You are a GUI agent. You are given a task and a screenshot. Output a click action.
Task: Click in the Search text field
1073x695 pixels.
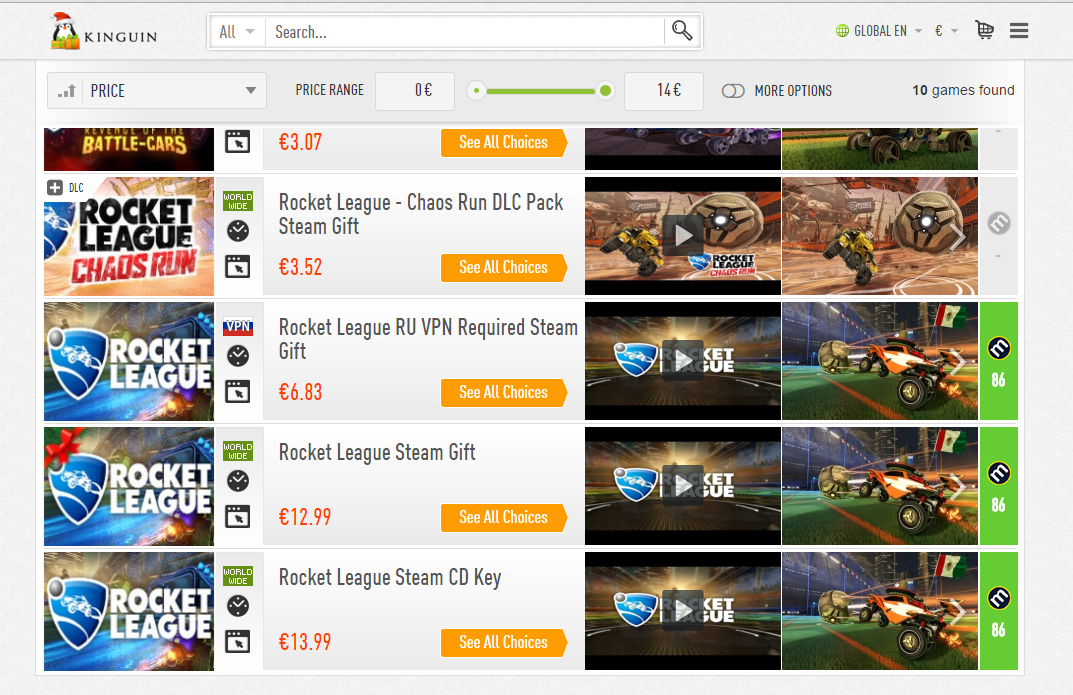pyautogui.click(x=465, y=32)
